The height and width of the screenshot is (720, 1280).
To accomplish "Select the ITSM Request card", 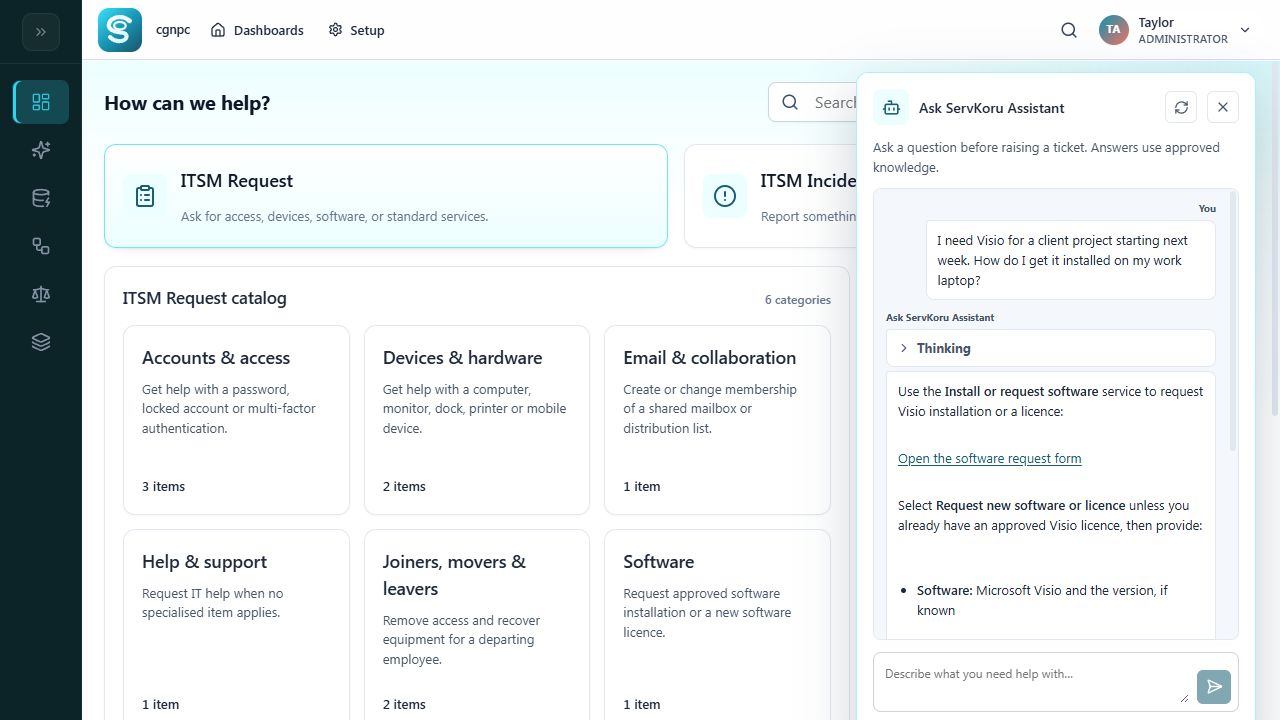I will (x=386, y=196).
